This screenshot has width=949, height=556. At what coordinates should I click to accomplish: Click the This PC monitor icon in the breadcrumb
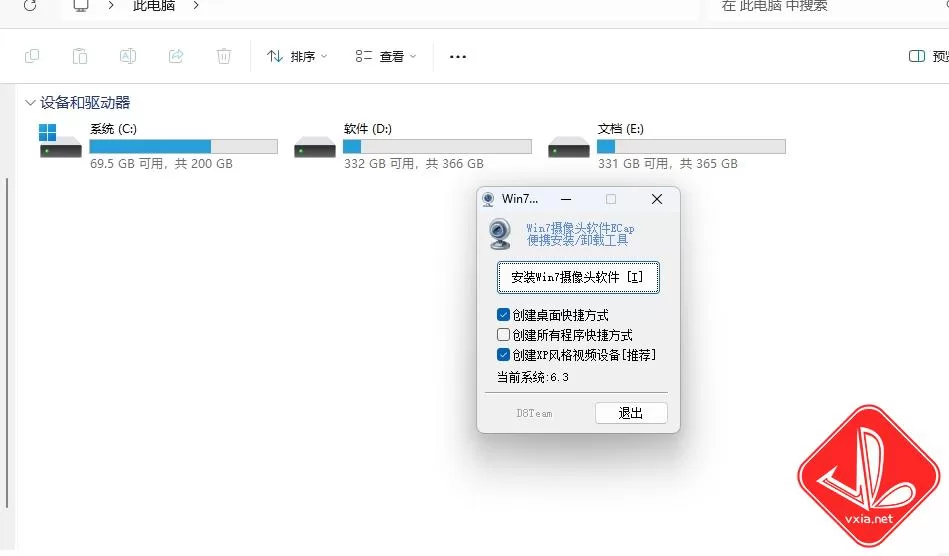pos(81,5)
